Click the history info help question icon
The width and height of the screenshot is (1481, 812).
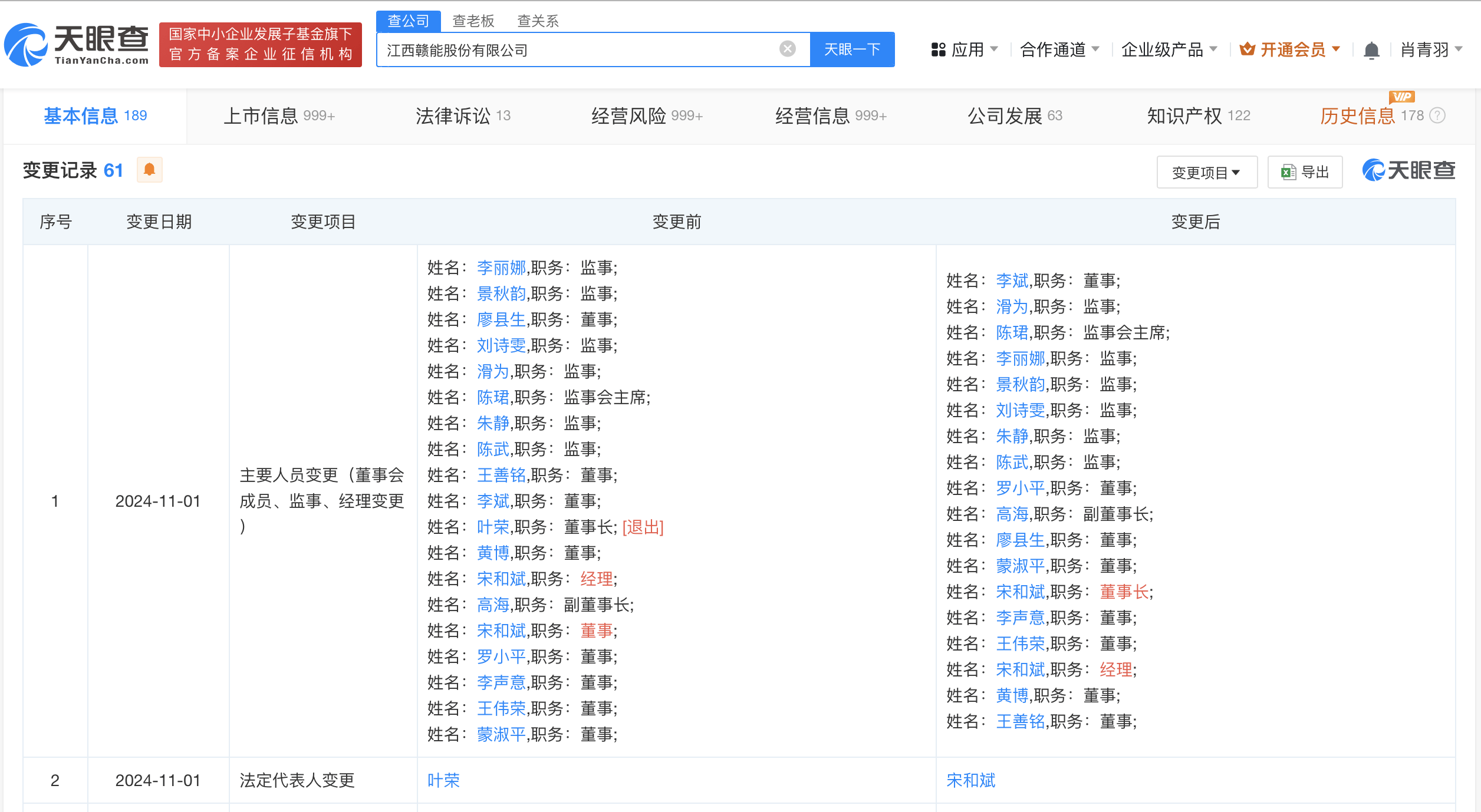tap(1438, 115)
